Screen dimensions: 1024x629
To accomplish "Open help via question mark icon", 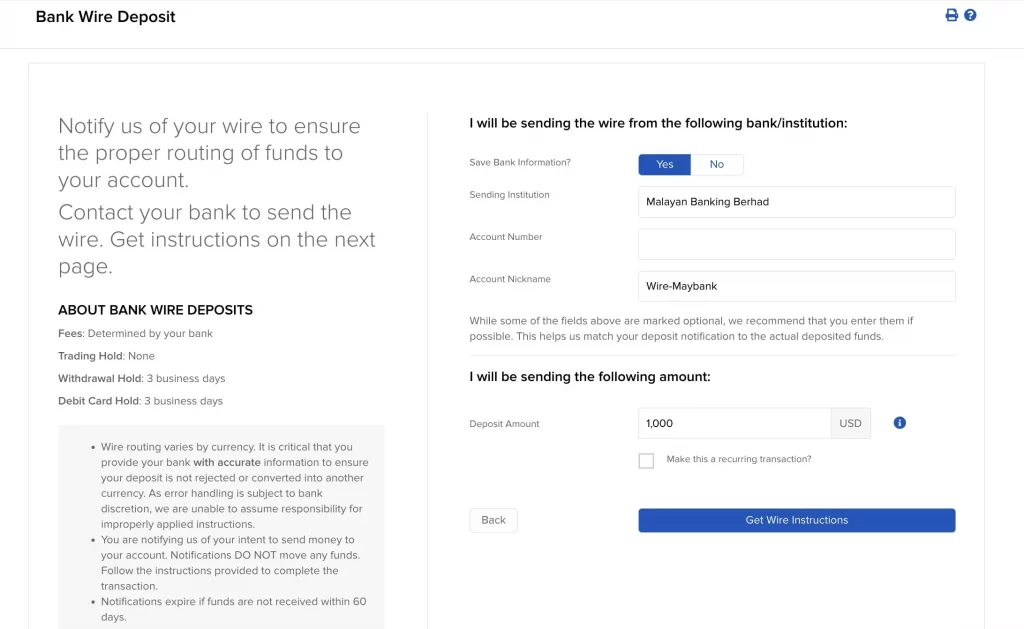I will 970,15.
